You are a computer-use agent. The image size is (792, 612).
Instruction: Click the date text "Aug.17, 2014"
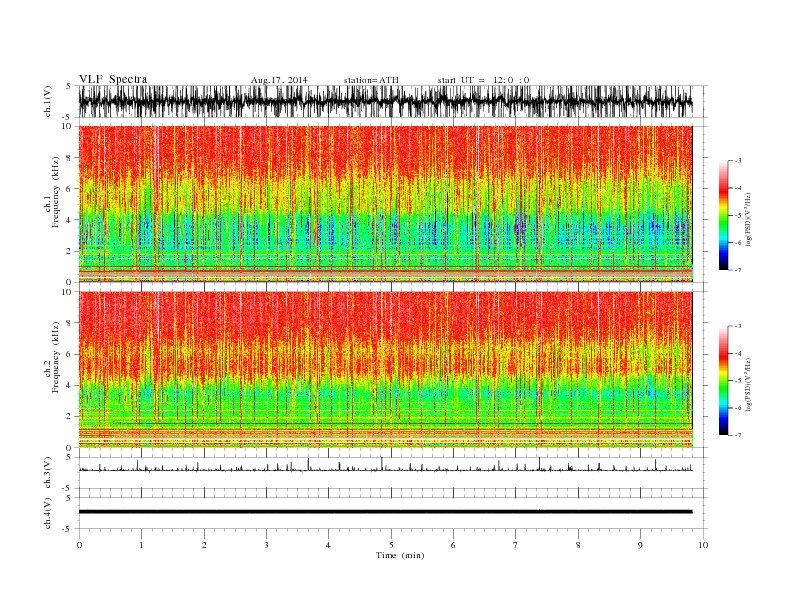[x=279, y=80]
